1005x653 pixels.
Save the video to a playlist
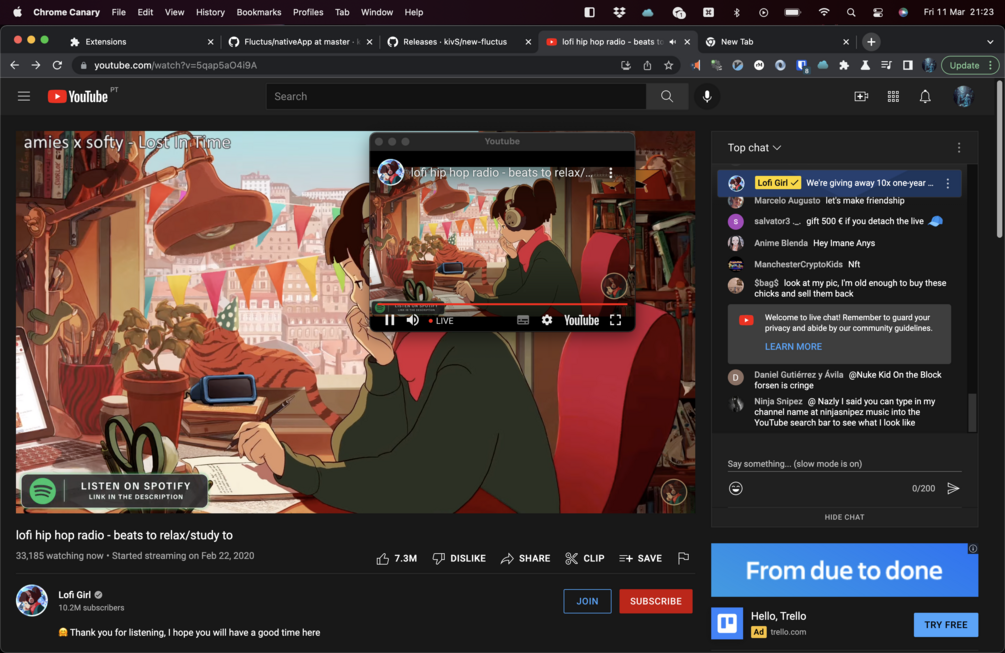[640, 559]
